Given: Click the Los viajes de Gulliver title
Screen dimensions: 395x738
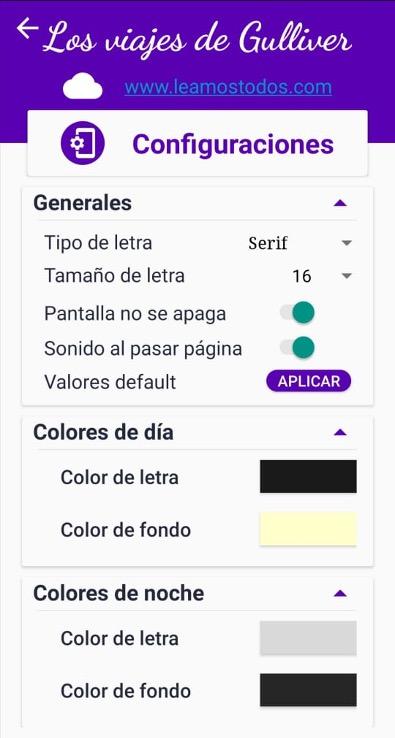Looking at the screenshot, I should (x=197, y=39).
